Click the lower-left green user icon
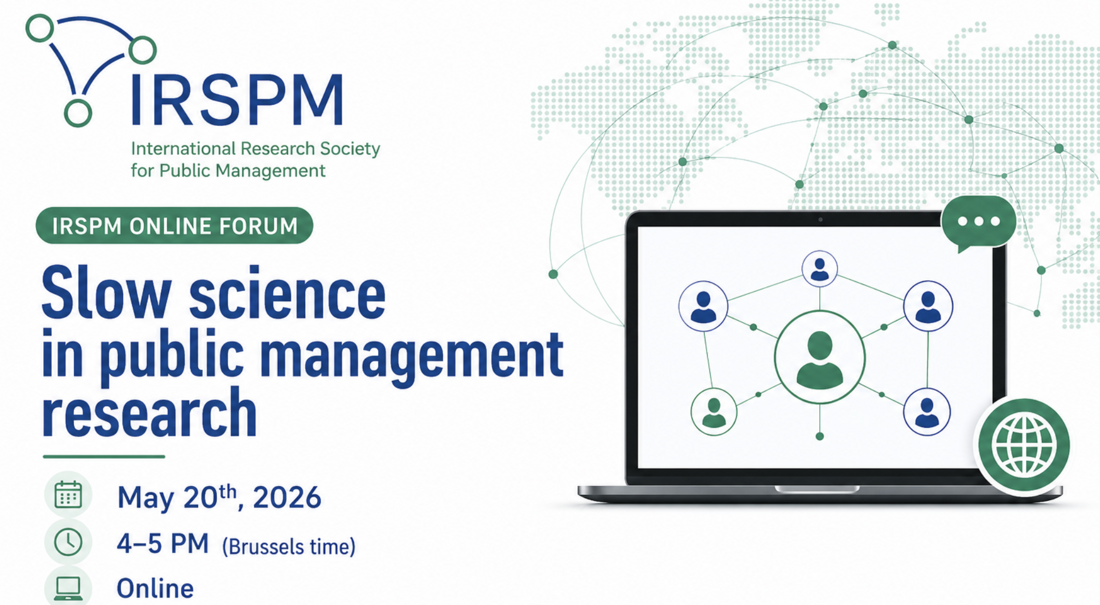 (x=713, y=412)
